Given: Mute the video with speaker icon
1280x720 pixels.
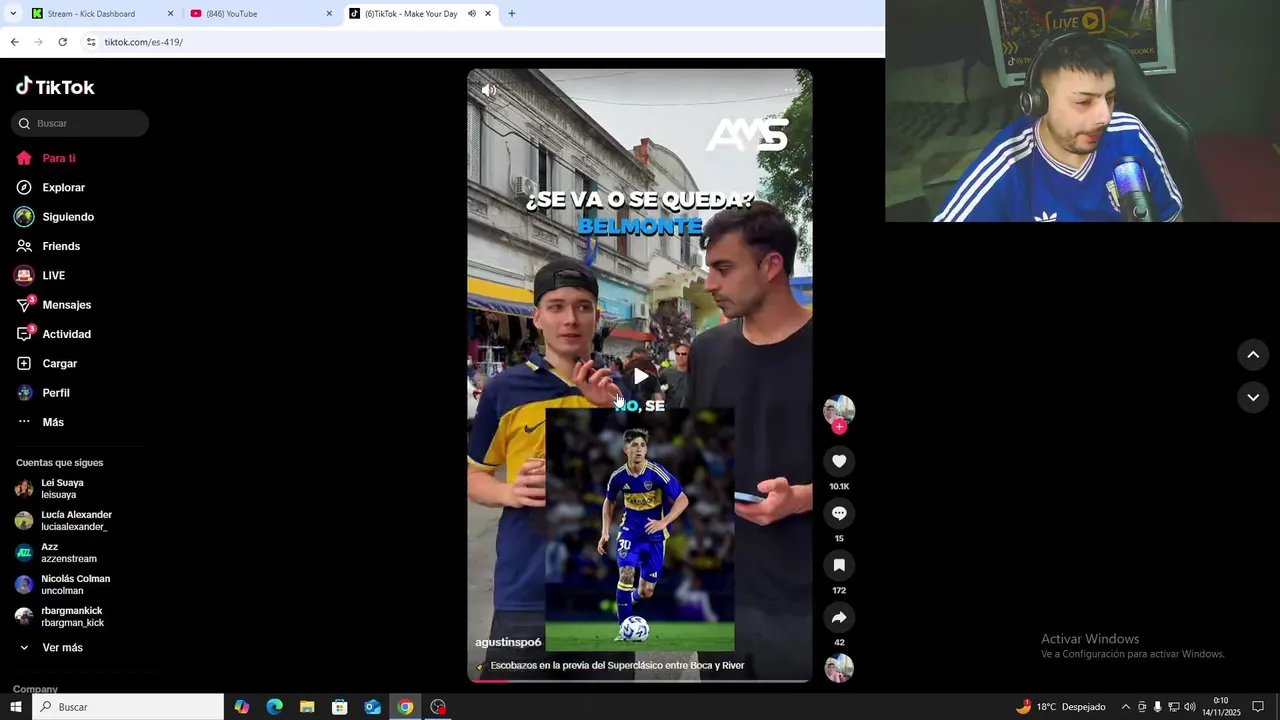Looking at the screenshot, I should tap(488, 90).
